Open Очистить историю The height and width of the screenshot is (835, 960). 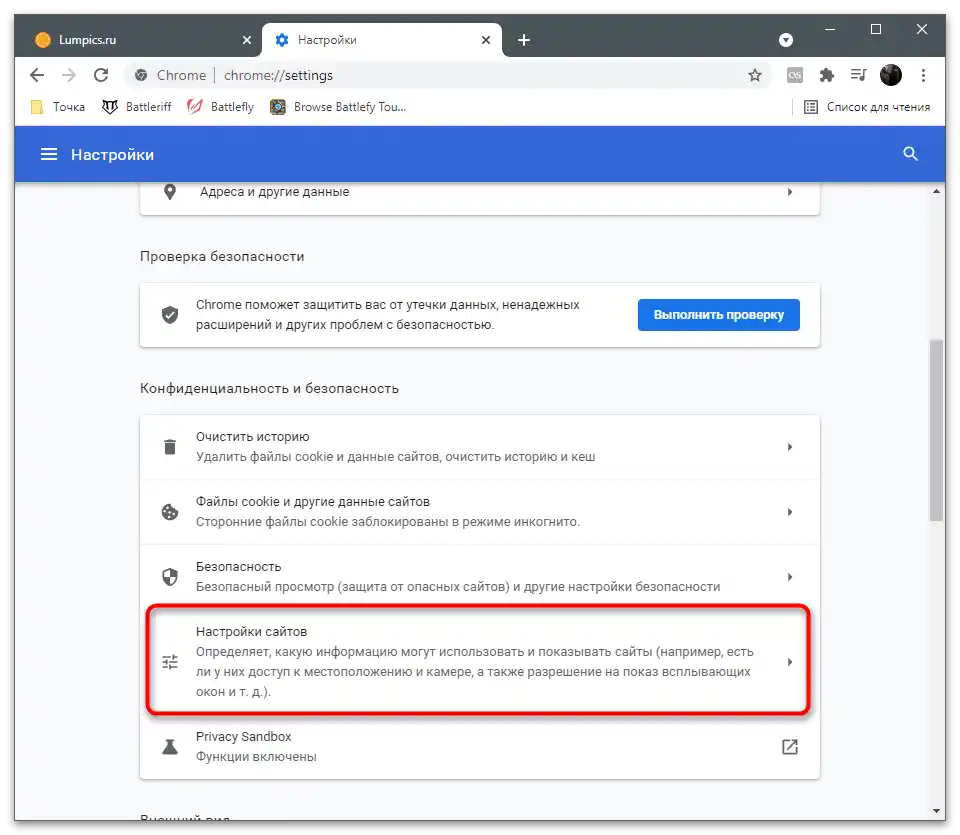tap(480, 447)
